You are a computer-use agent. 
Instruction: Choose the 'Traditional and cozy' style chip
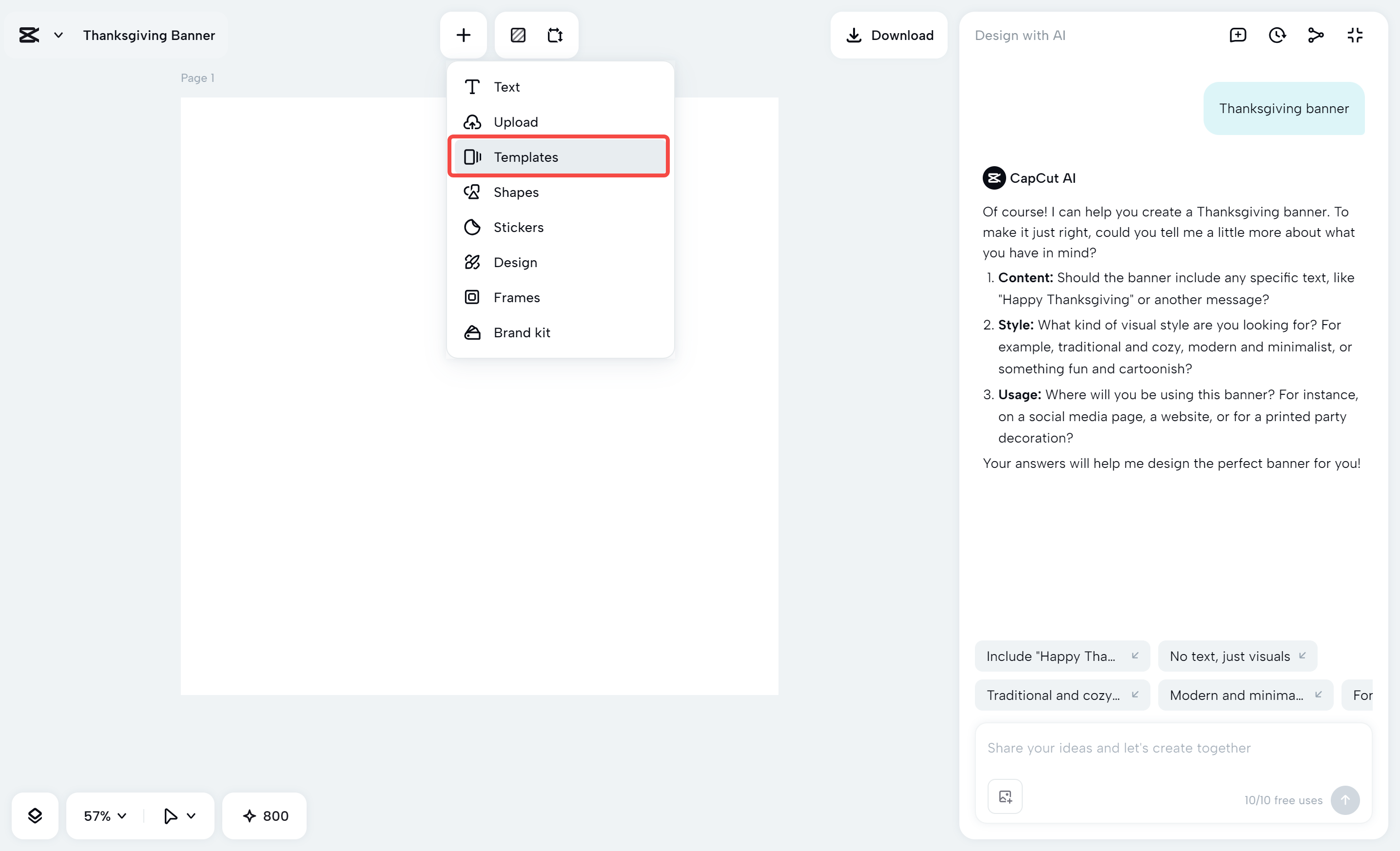pyautogui.click(x=1054, y=695)
